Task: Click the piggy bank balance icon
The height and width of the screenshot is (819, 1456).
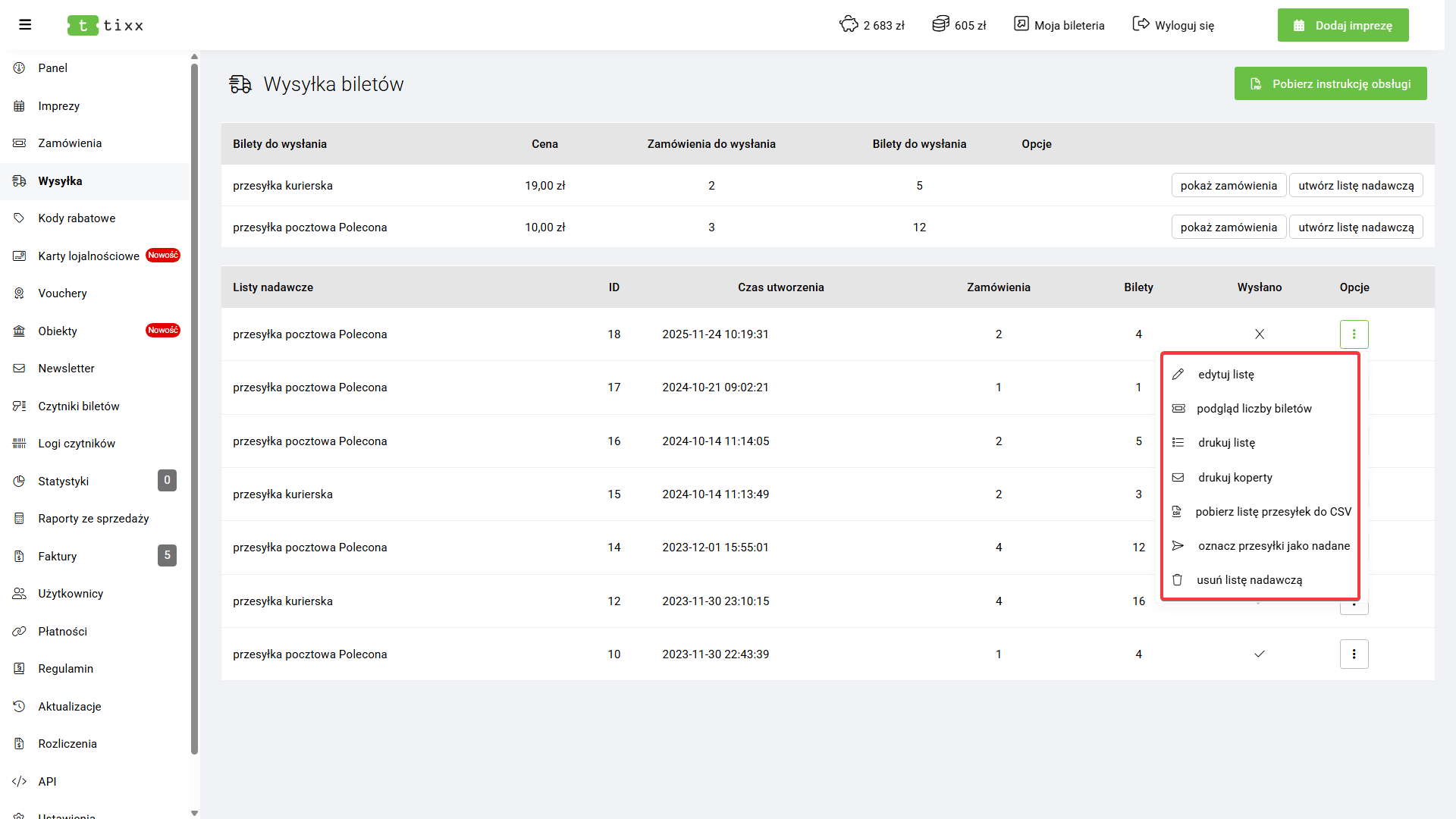Action: click(x=849, y=24)
